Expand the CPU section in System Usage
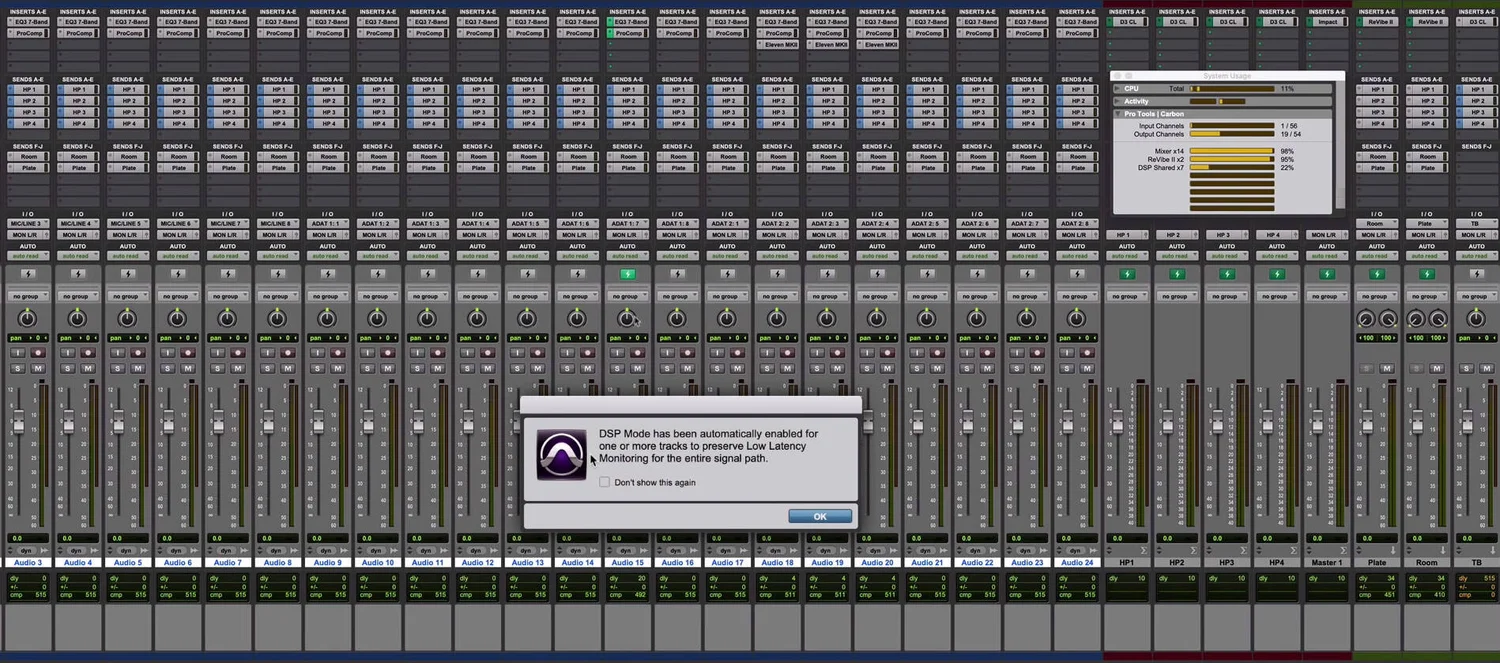 point(1119,88)
